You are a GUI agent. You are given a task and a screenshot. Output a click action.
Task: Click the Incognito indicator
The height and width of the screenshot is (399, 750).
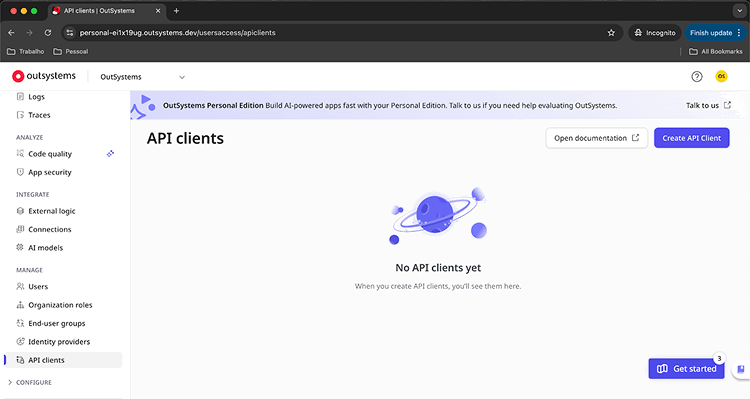point(655,33)
